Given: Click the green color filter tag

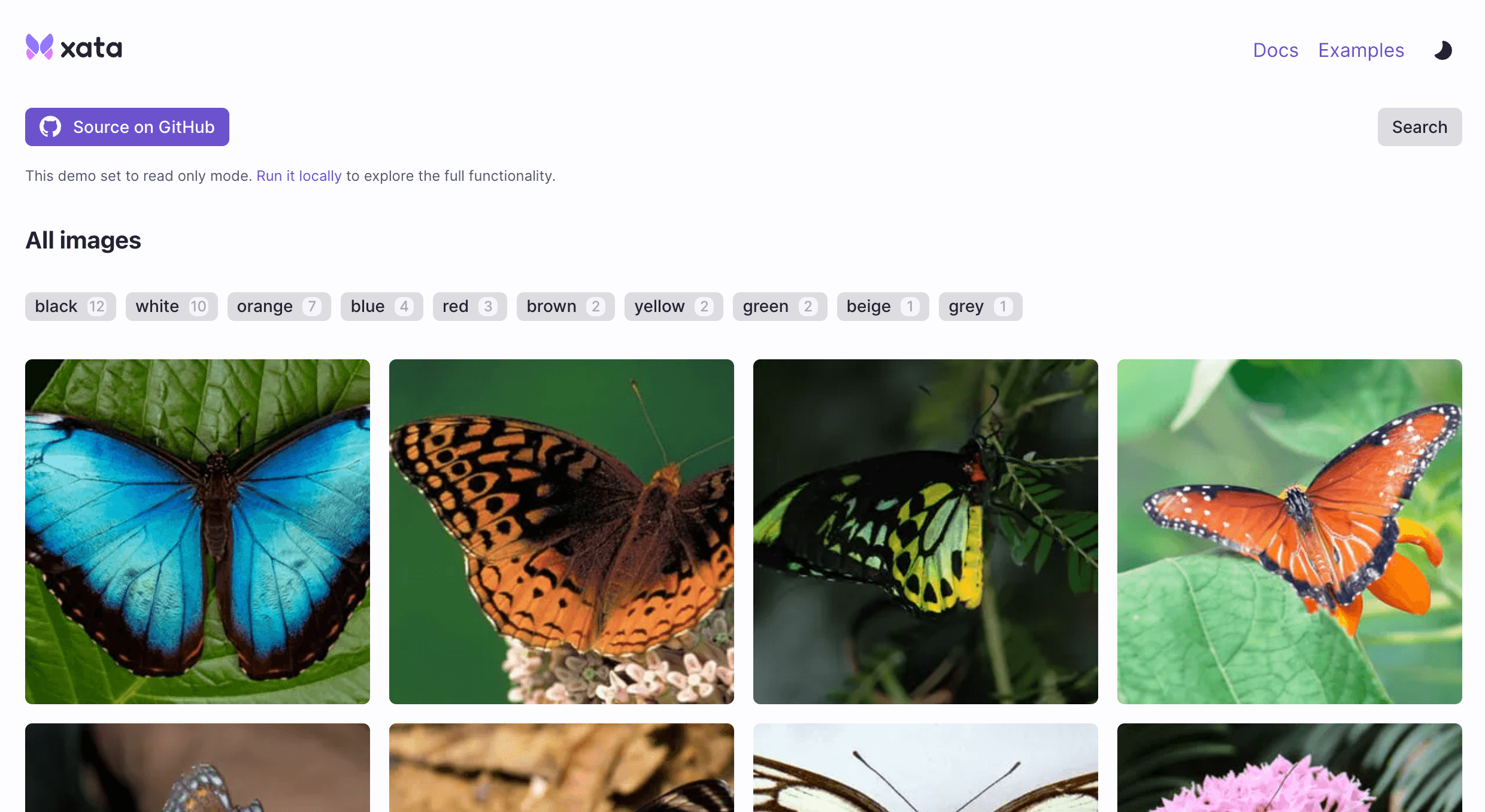Looking at the screenshot, I should (x=779, y=306).
